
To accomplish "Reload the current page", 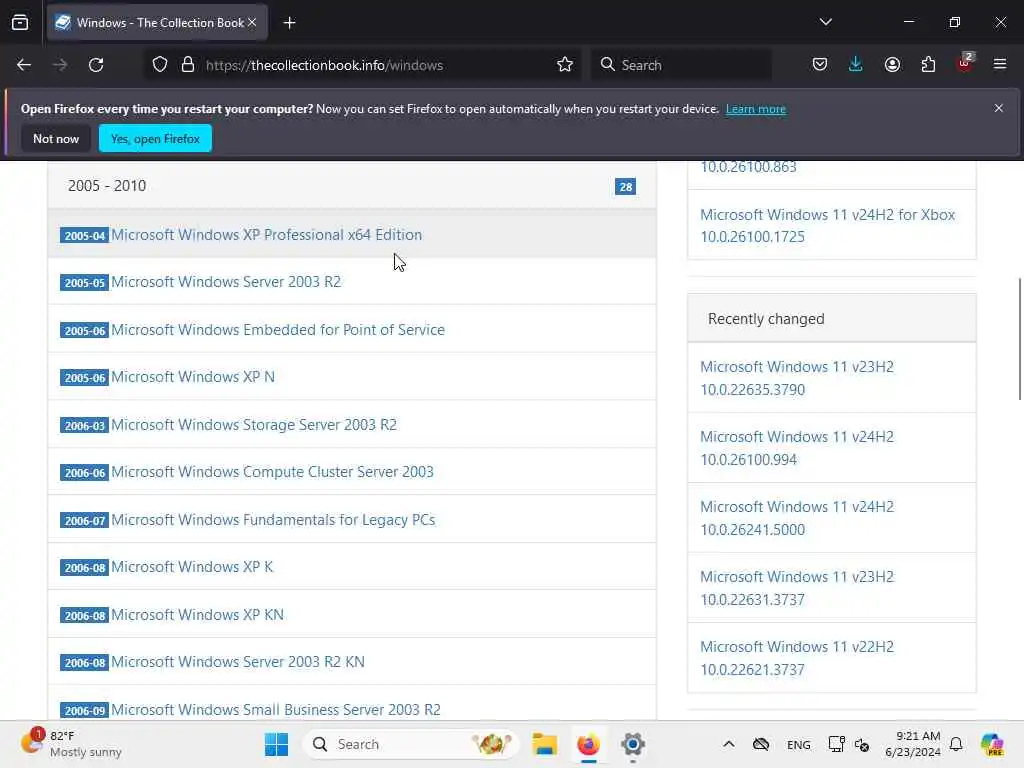I will click(96, 65).
